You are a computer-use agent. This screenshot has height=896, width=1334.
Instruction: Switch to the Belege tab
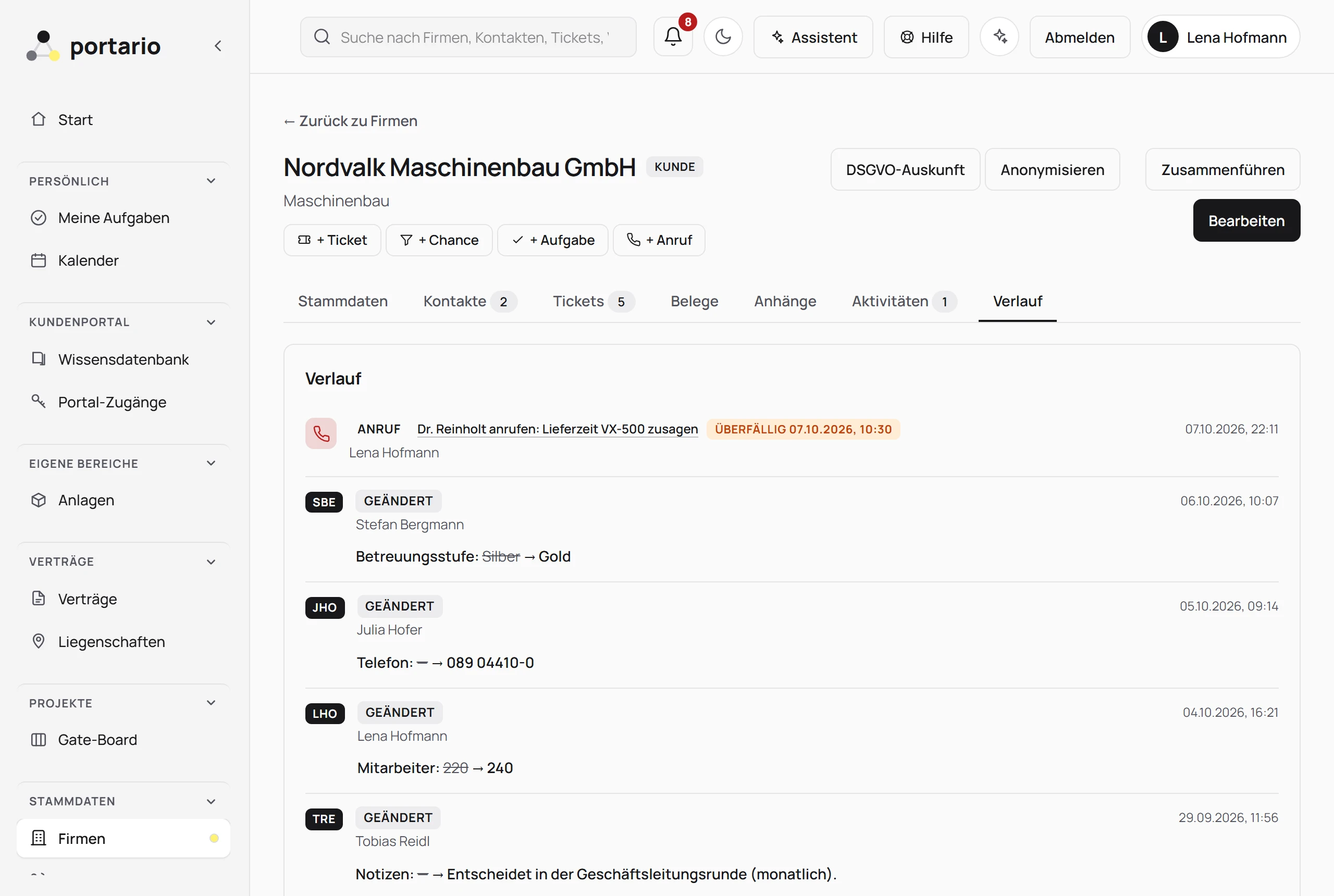(x=695, y=301)
